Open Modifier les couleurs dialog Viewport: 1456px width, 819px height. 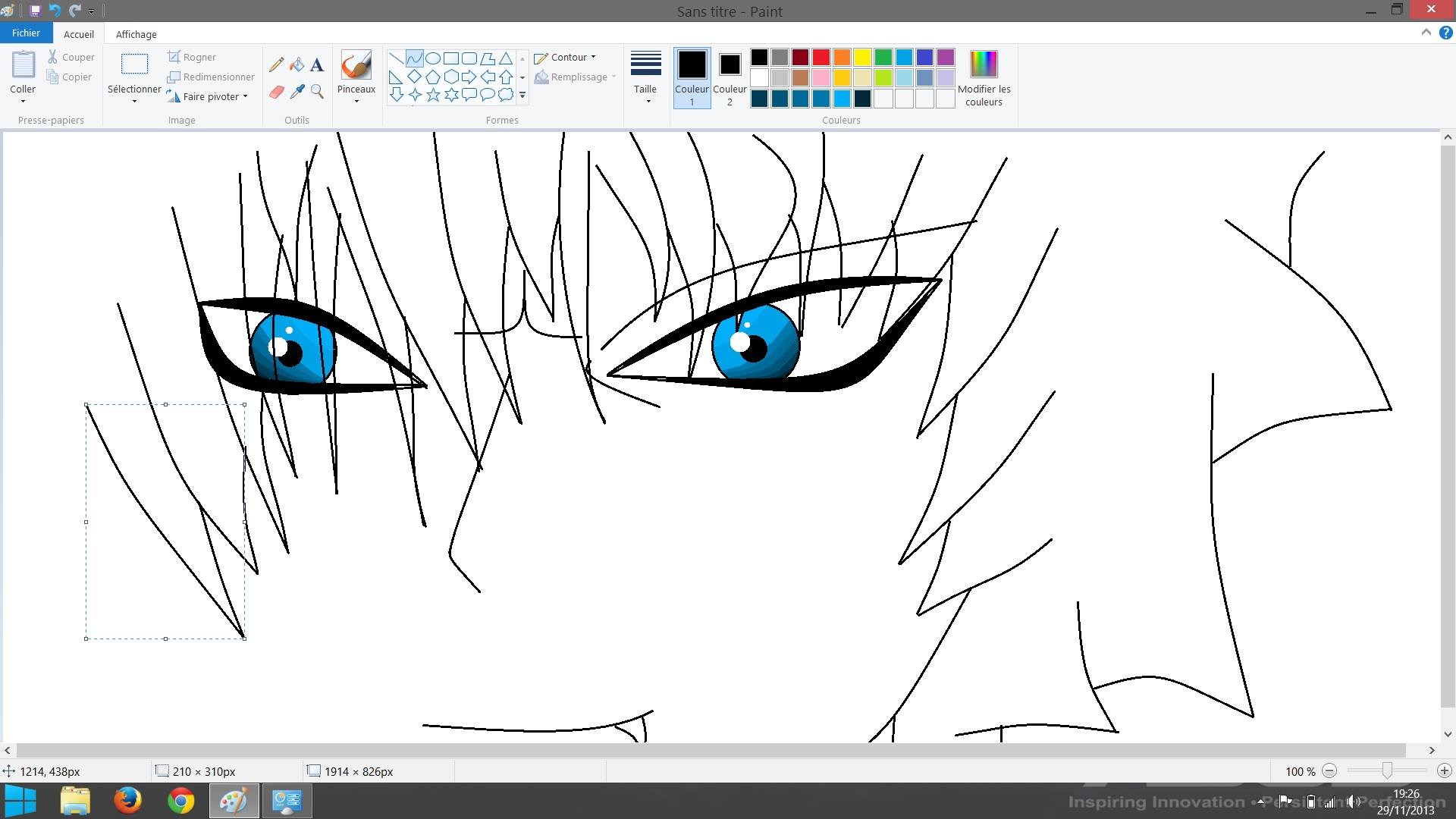point(984,77)
